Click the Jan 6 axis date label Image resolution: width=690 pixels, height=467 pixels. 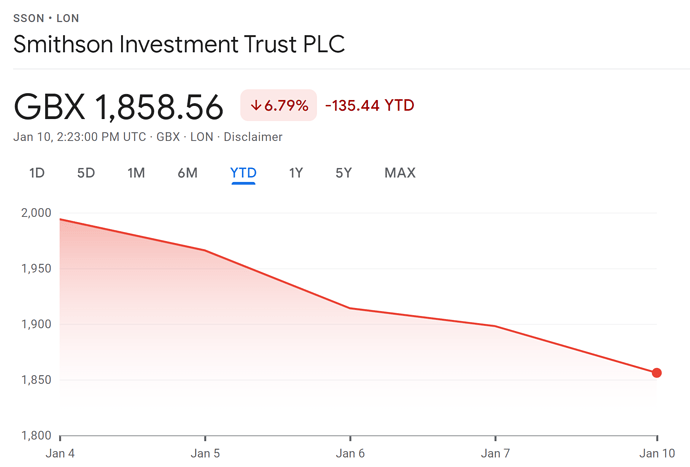(x=350, y=455)
